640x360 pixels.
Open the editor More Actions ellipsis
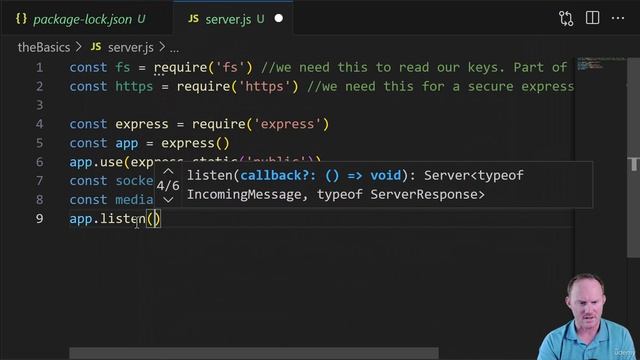pyautogui.click(x=618, y=18)
